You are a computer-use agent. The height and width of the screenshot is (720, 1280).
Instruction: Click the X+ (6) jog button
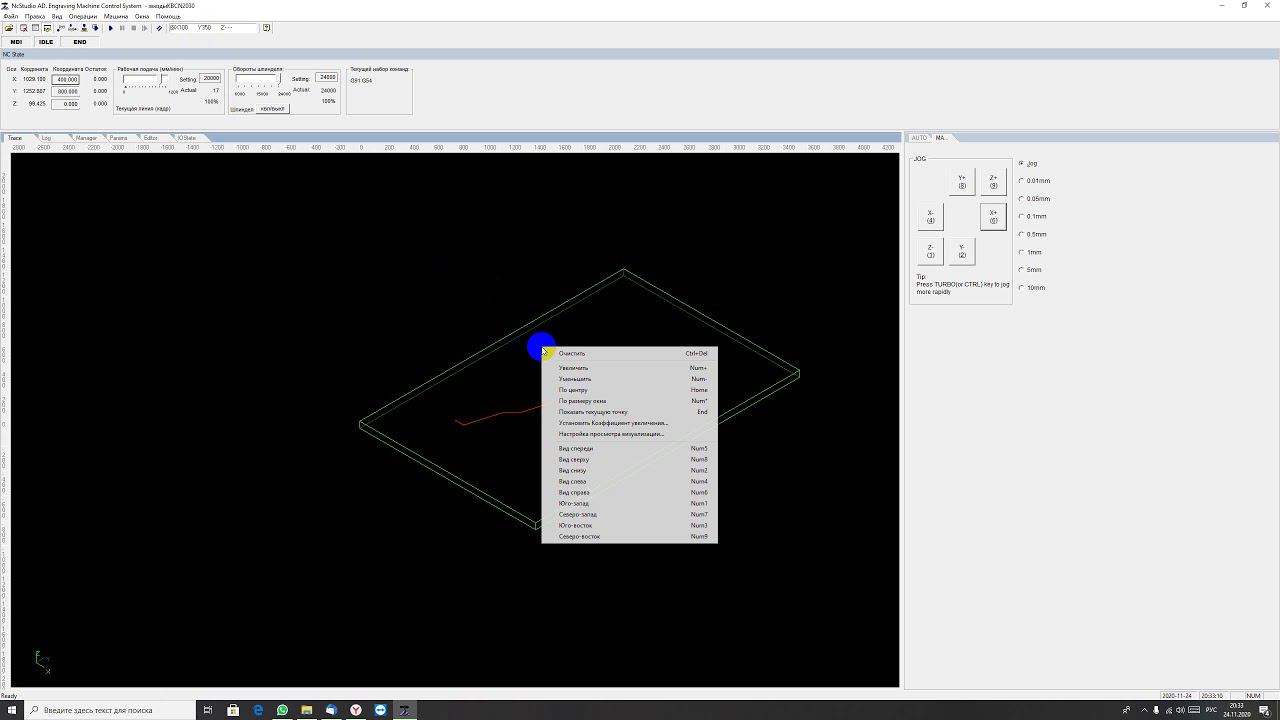click(x=993, y=217)
